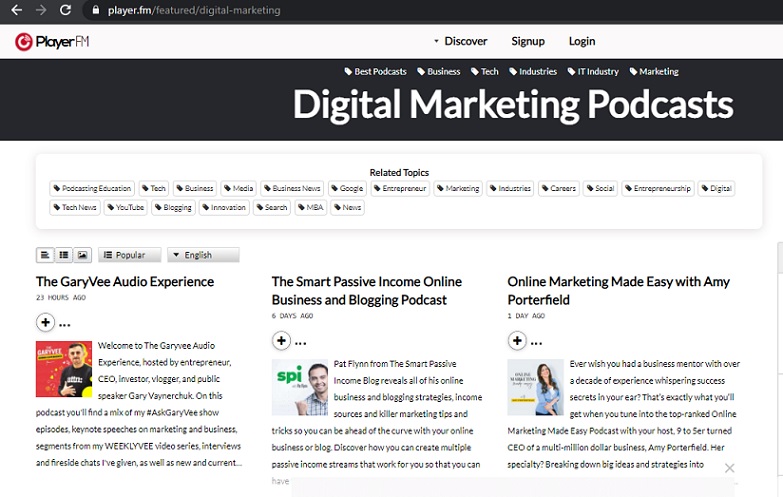Viewport: 783px width, 497px height.
Task: Switch to the image grid view layout
Action: [82, 255]
